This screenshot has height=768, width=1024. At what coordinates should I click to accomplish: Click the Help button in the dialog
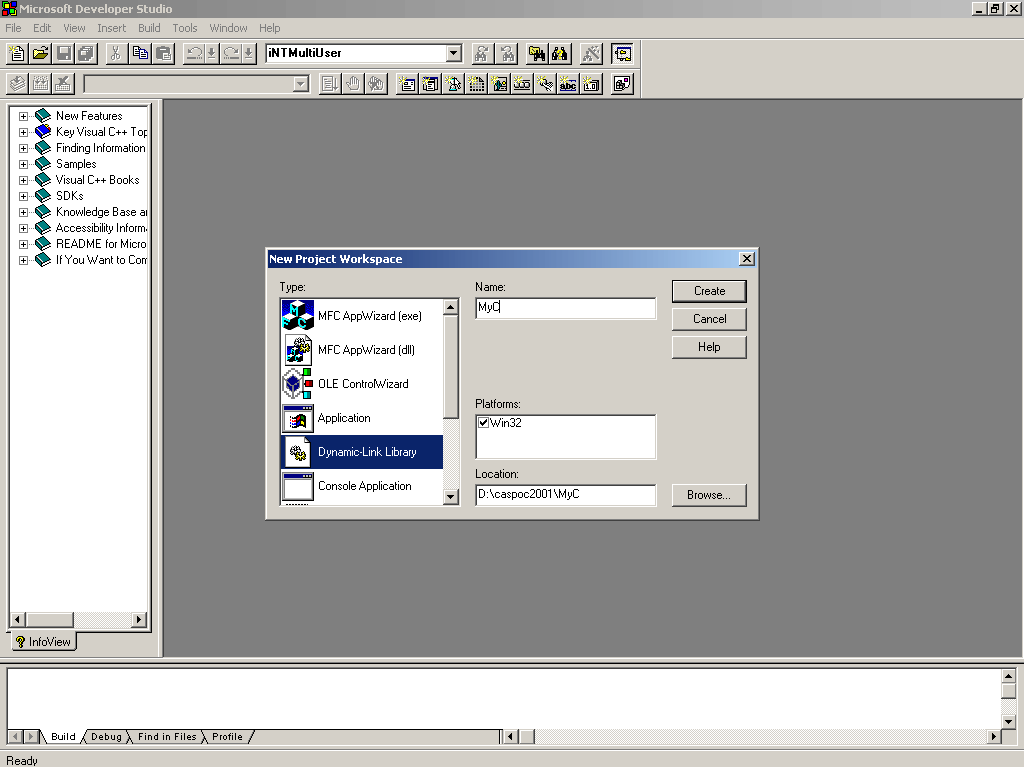coord(709,347)
